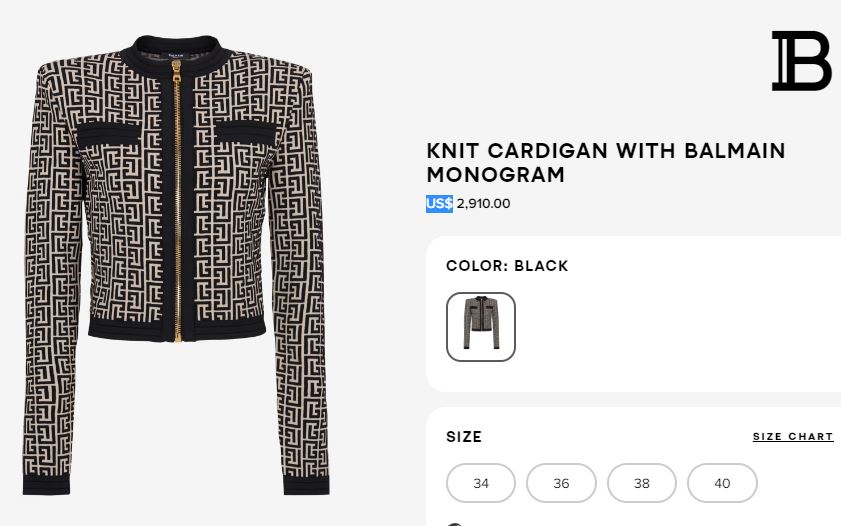The height and width of the screenshot is (526, 841).
Task: Pick size 40
Action: (x=722, y=483)
